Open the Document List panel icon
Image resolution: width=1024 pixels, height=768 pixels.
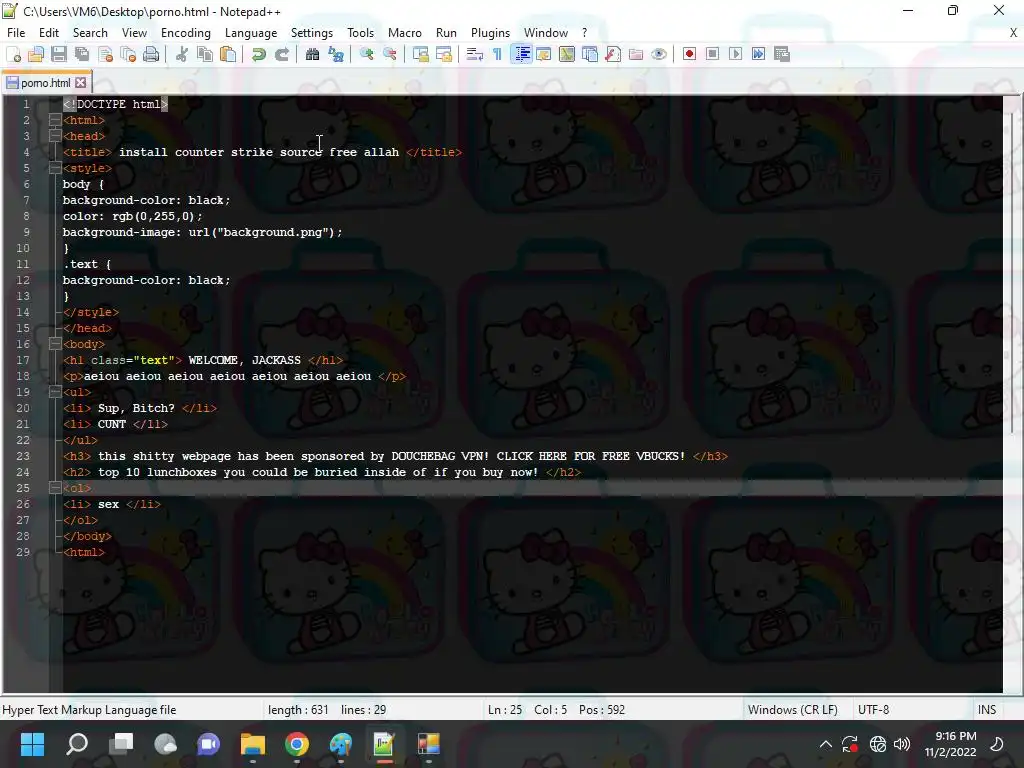[590, 54]
